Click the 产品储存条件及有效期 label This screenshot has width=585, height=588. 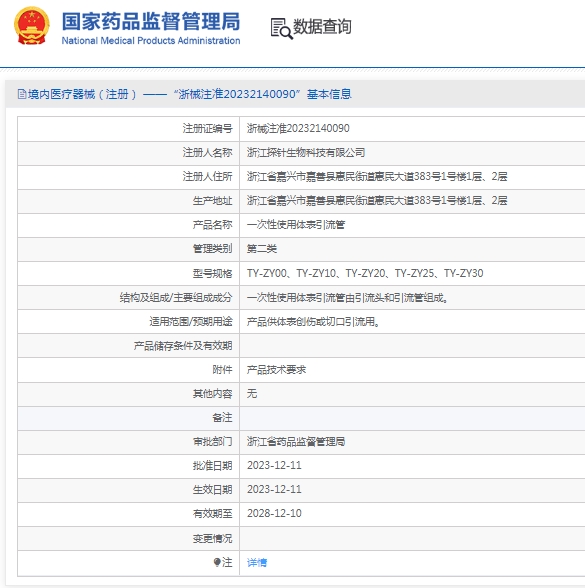(x=183, y=345)
